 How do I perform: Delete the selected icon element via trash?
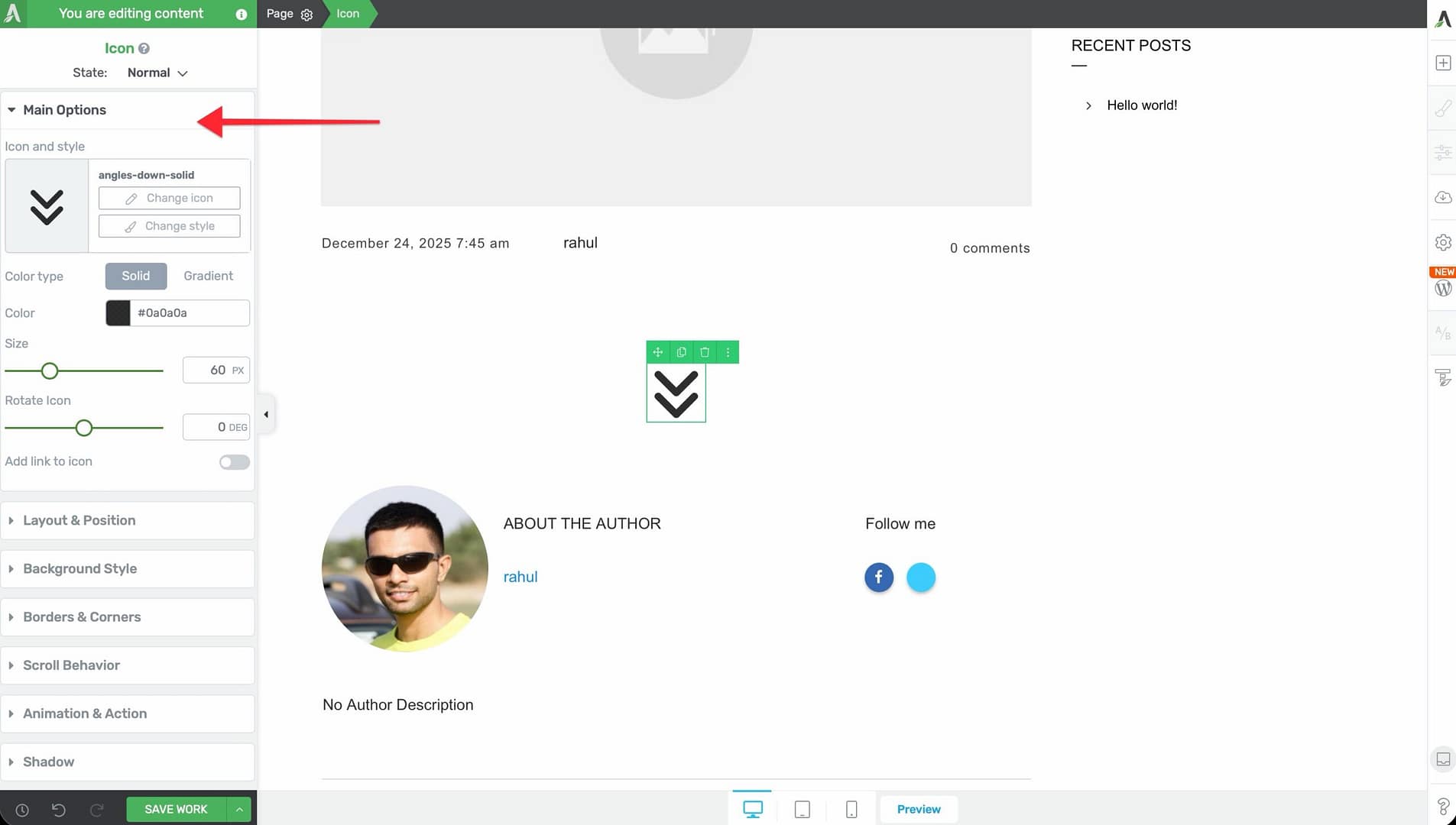(705, 352)
